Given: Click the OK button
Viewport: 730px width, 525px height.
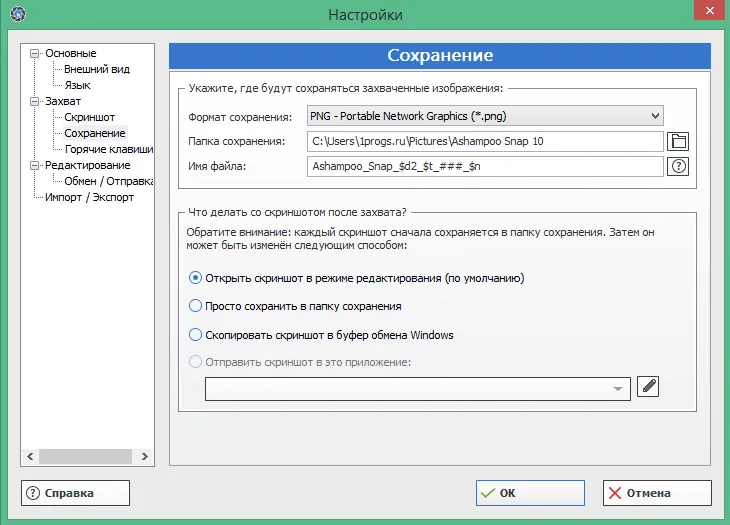Looking at the screenshot, I should (530, 493).
